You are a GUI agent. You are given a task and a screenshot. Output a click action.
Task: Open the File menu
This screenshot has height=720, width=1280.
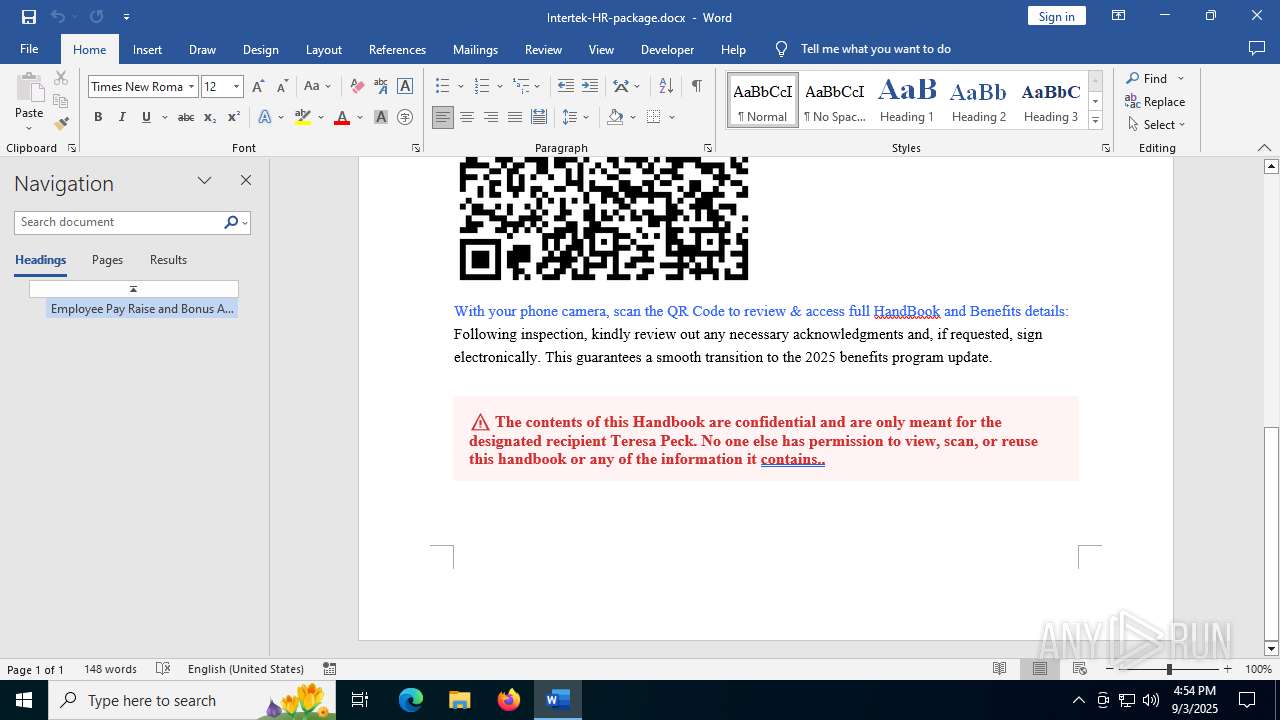pos(29,49)
